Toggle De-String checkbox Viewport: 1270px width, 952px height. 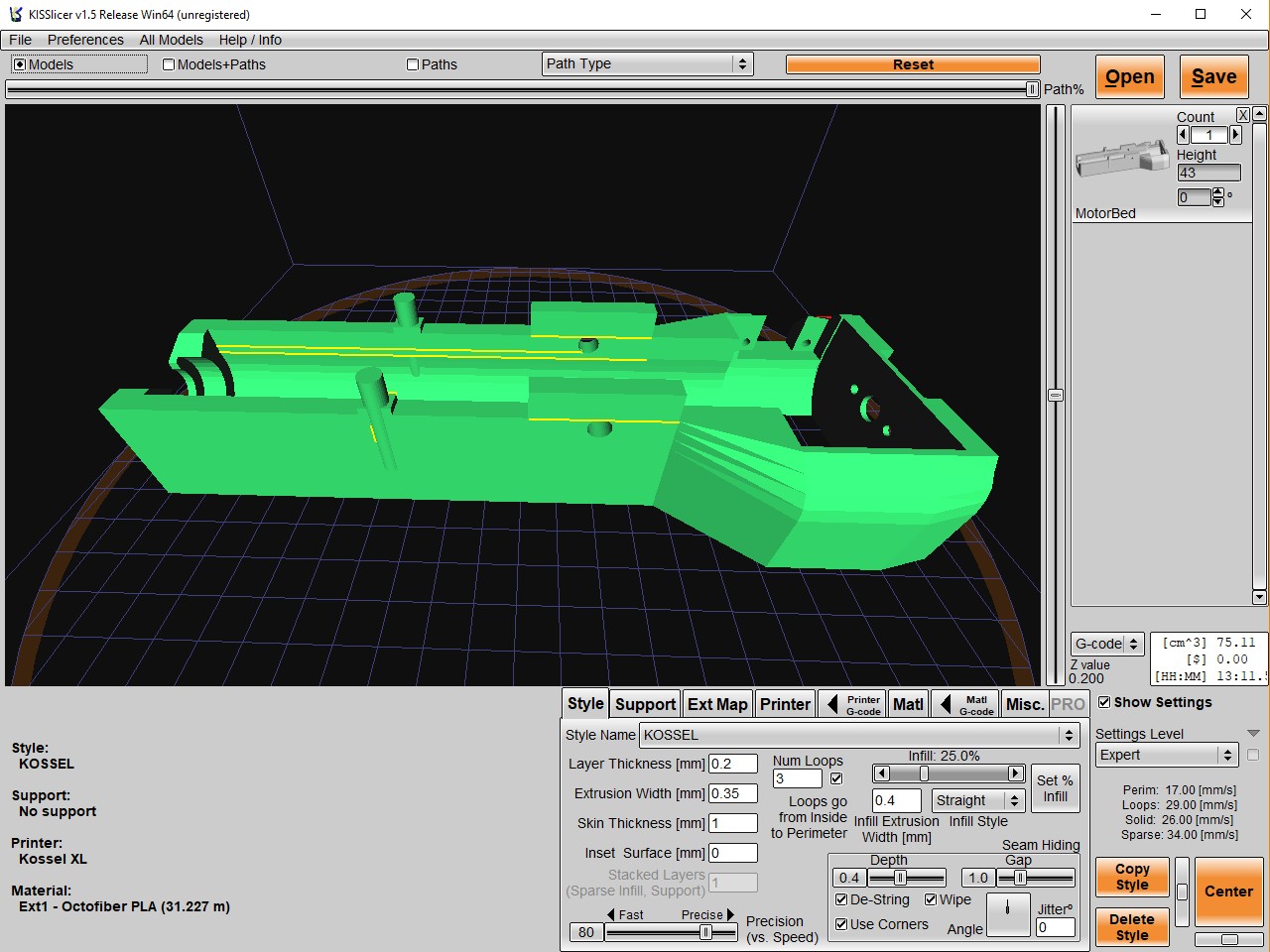pyautogui.click(x=841, y=899)
